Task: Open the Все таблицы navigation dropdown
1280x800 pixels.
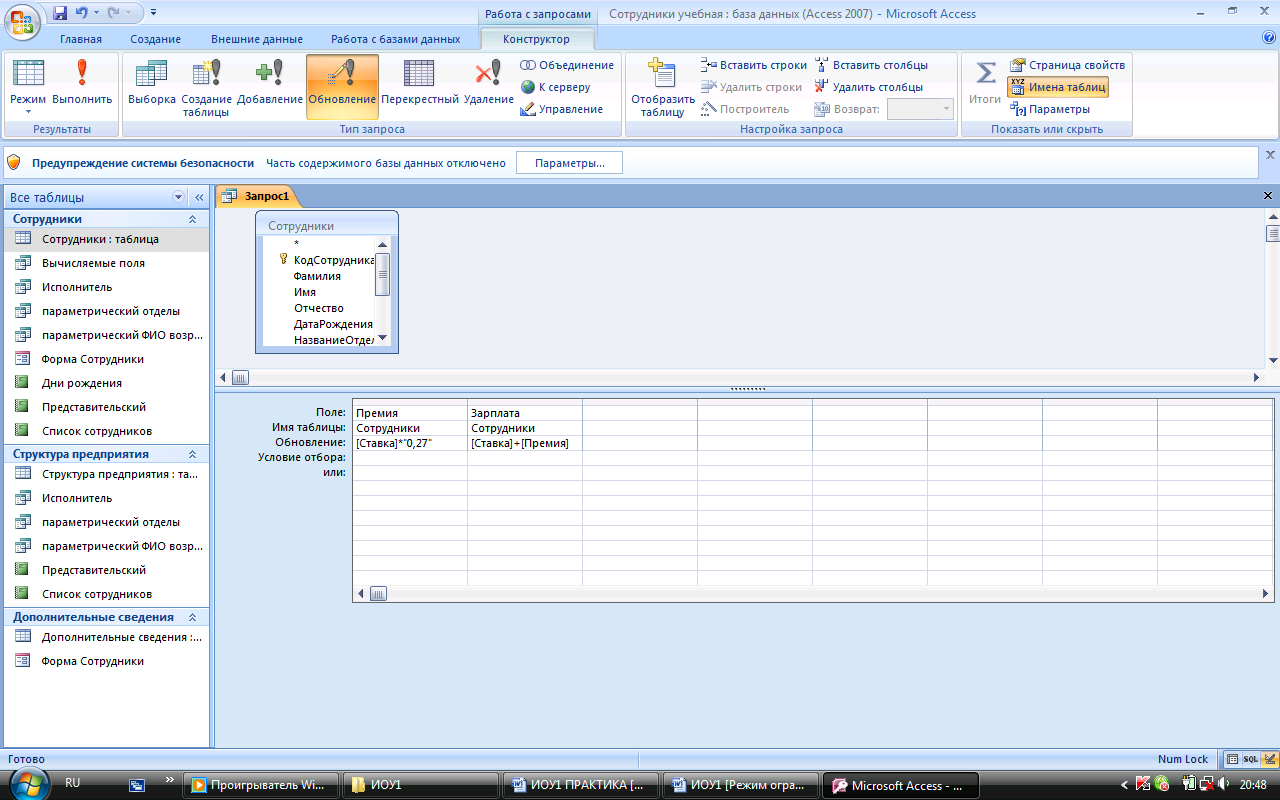Action: pos(179,198)
